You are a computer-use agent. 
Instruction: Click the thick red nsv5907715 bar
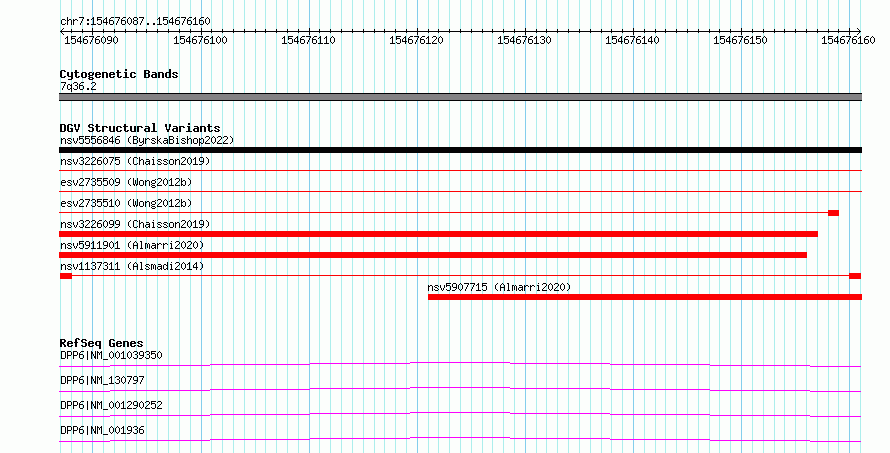(x=645, y=297)
